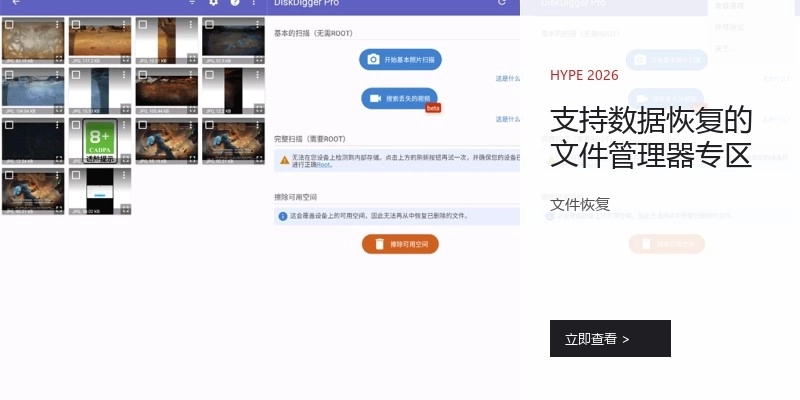Select the 文件恢复 subtitle text
The image size is (800, 400).
click(580, 205)
